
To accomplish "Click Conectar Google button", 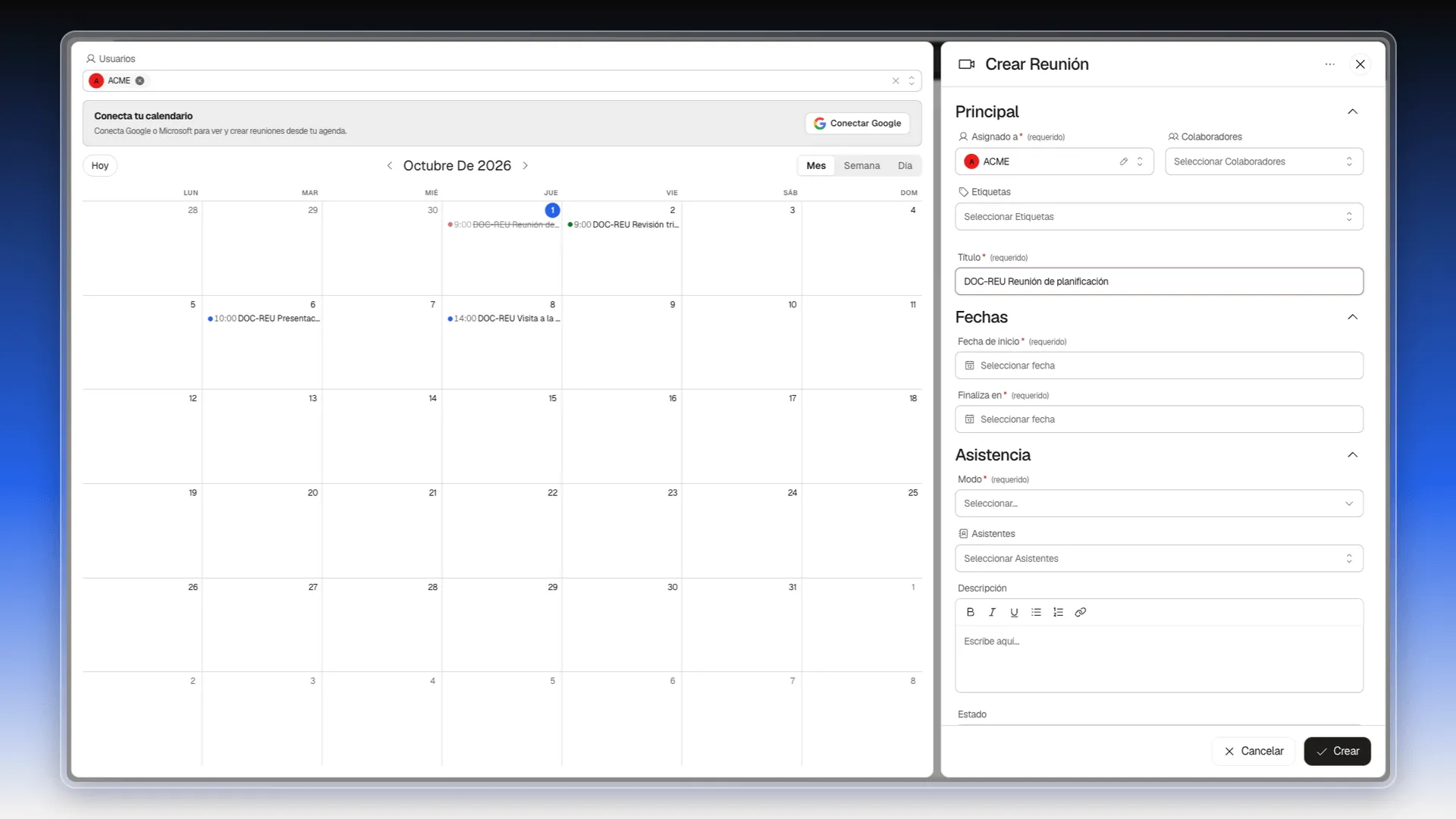I will (x=858, y=124).
